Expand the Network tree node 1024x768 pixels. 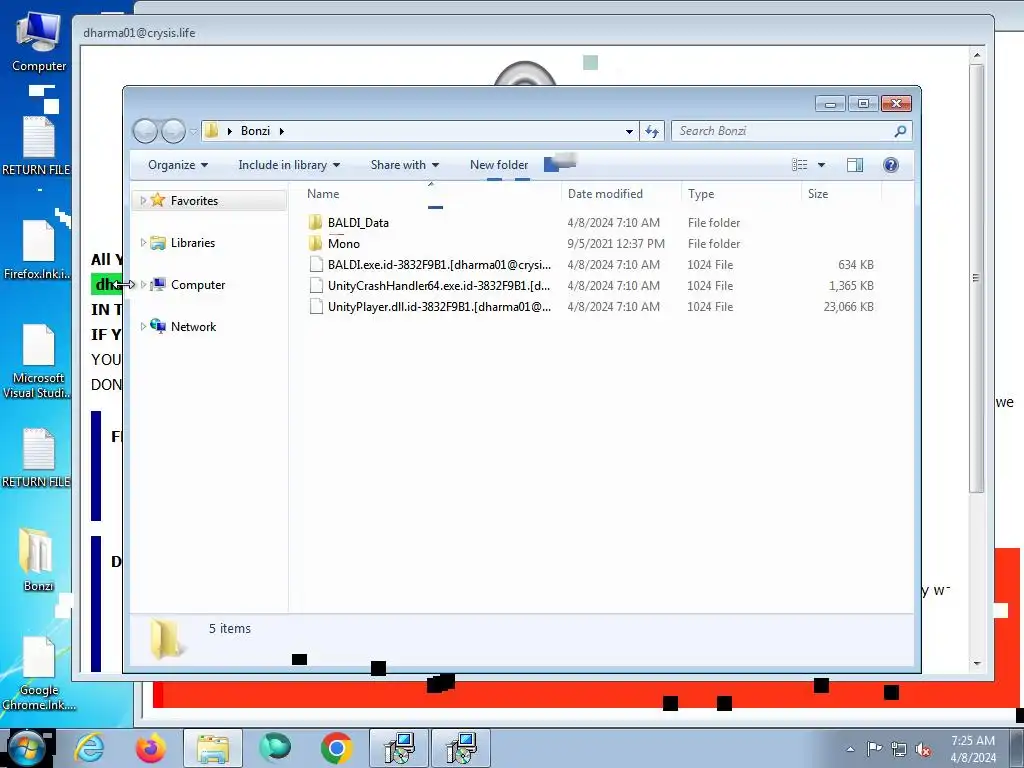(x=143, y=327)
